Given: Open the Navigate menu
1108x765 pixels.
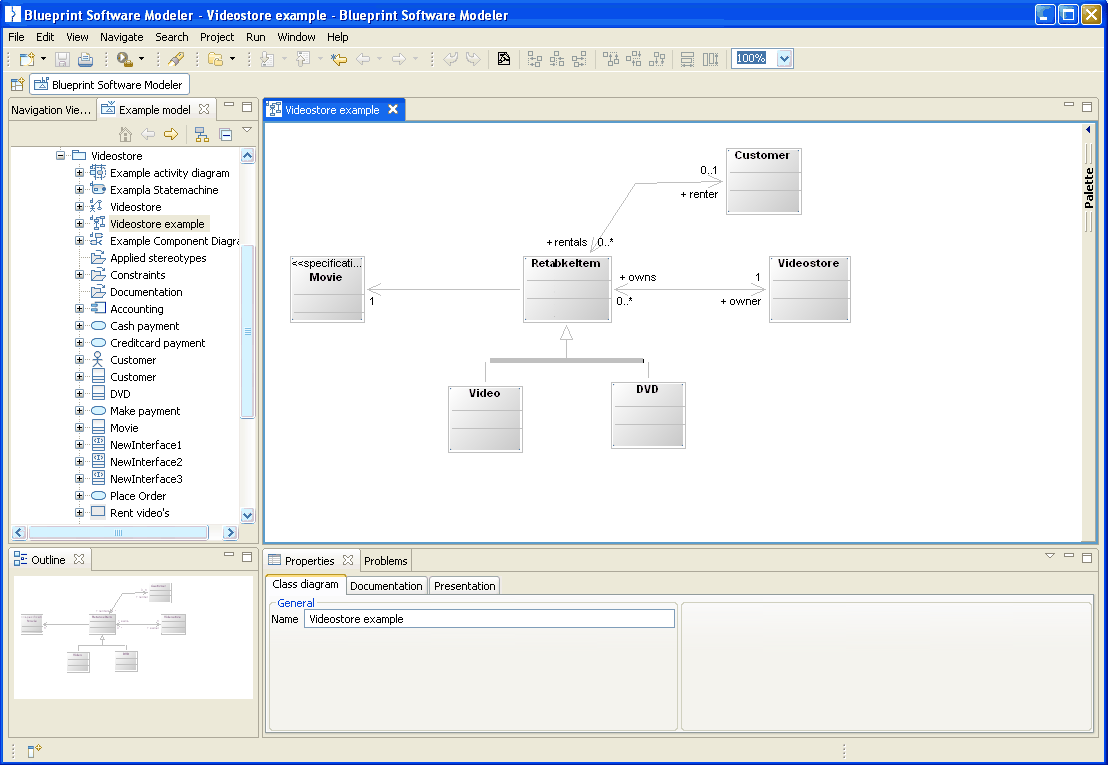Looking at the screenshot, I should [121, 37].
